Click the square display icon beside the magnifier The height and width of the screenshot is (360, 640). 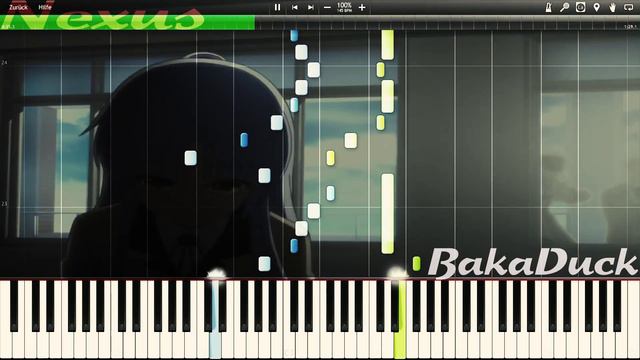coord(580,7)
